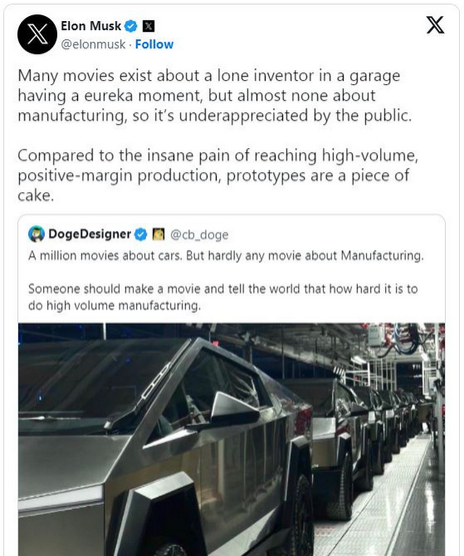Click the blue verified badge beside Elon Musk

(131, 26)
